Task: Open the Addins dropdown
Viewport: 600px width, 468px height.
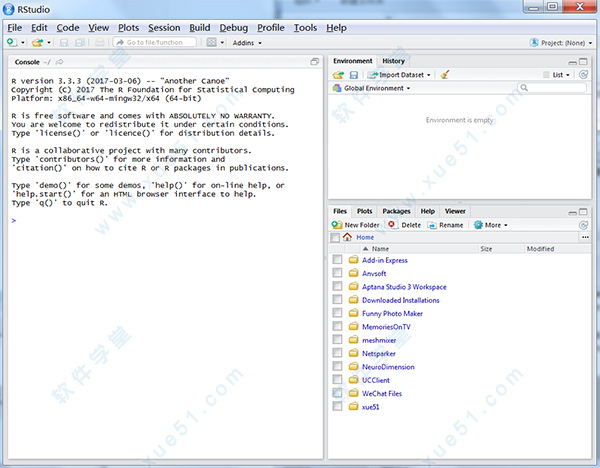Action: point(247,43)
